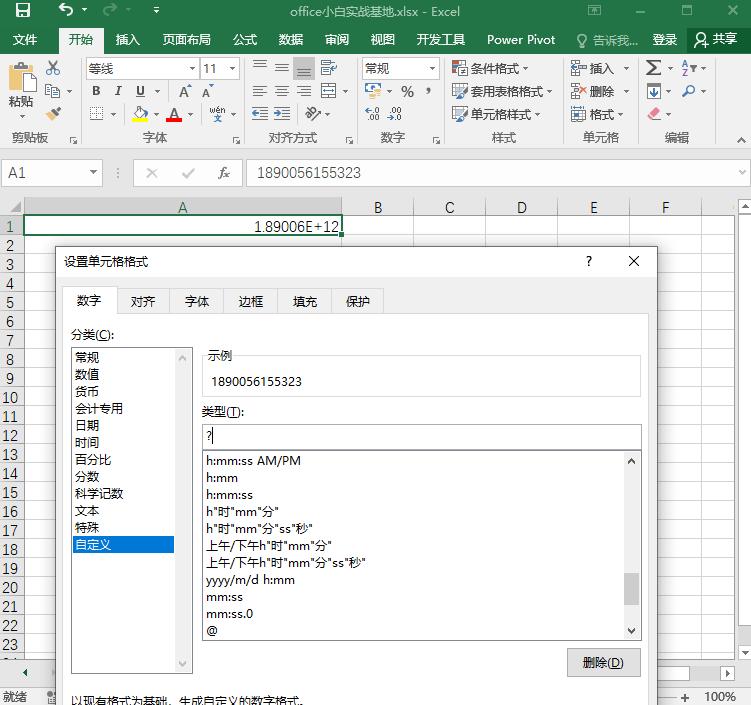
Task: Click the 类型 format input field
Action: 421,436
